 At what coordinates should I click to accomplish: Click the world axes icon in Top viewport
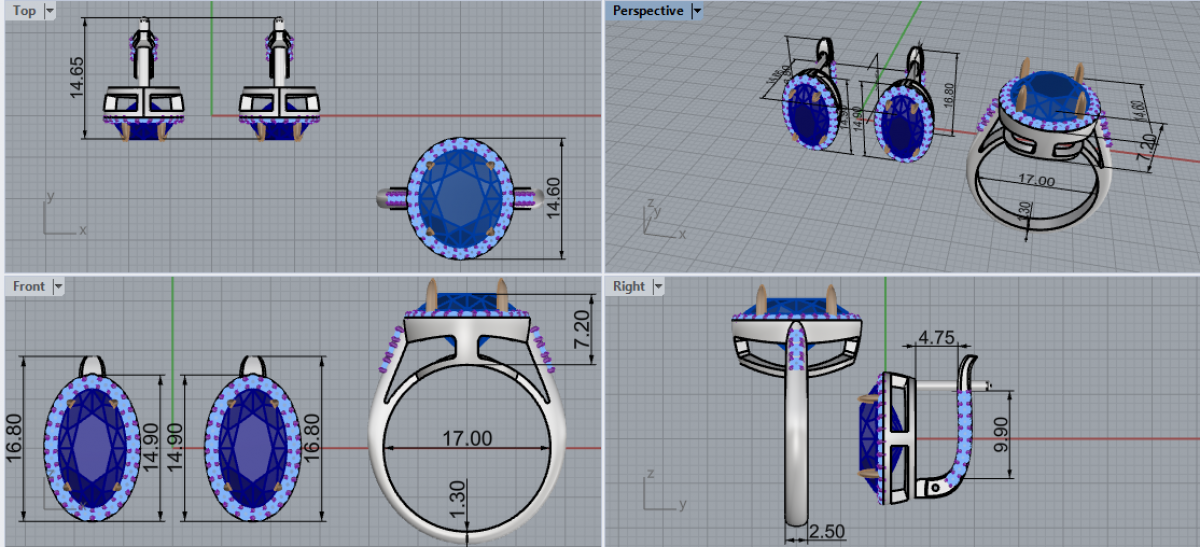pos(64,213)
